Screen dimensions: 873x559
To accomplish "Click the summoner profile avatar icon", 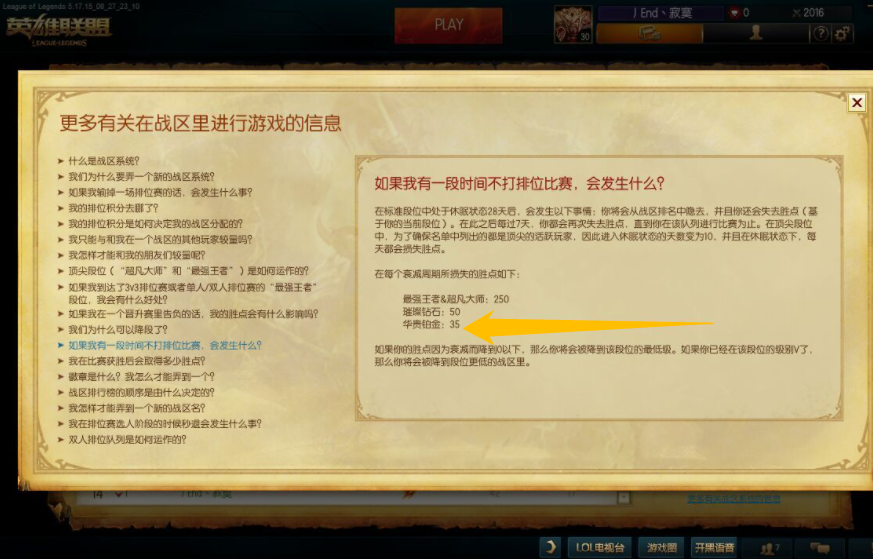I will 572,24.
